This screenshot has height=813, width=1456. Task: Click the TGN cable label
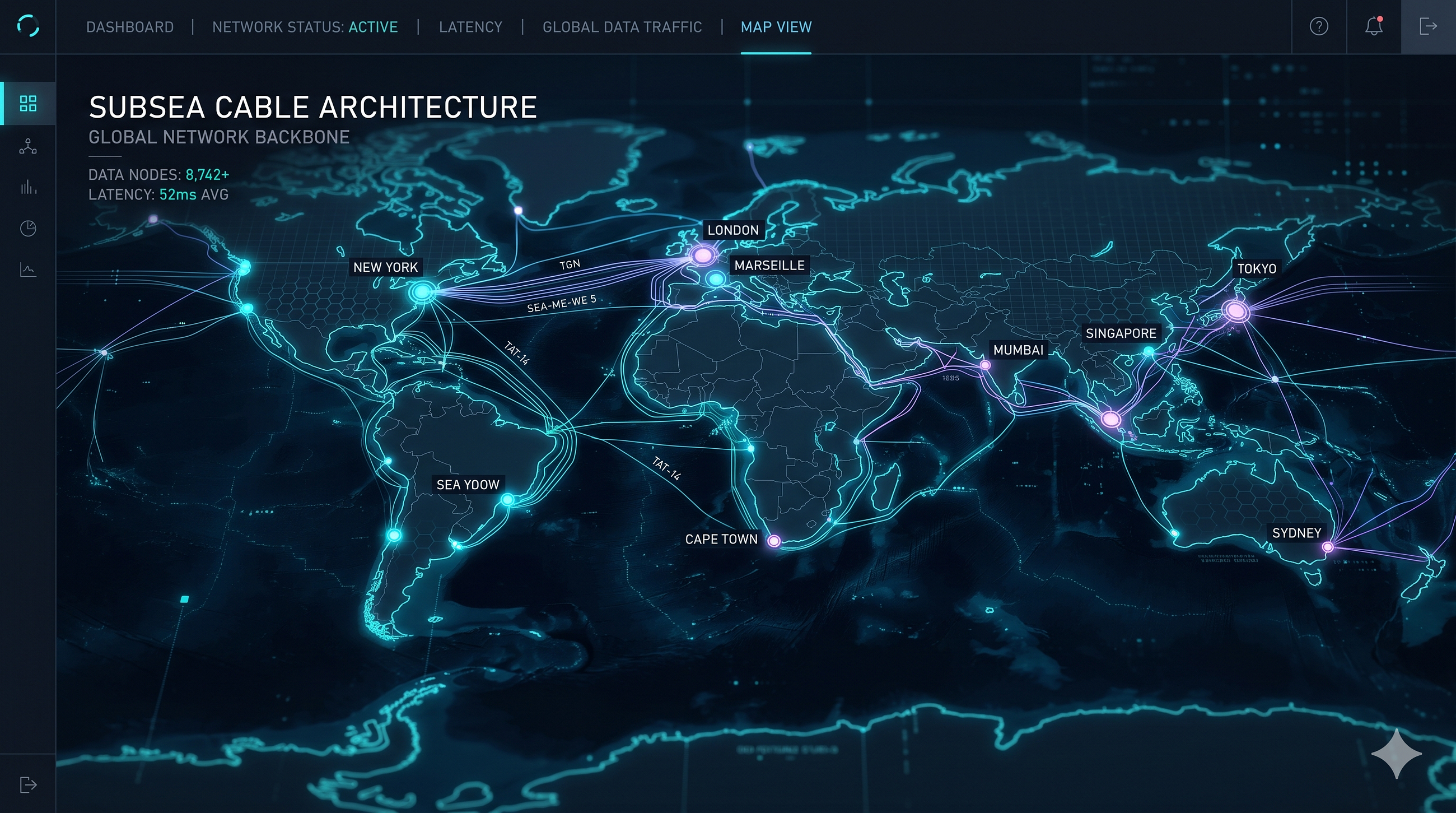(570, 264)
